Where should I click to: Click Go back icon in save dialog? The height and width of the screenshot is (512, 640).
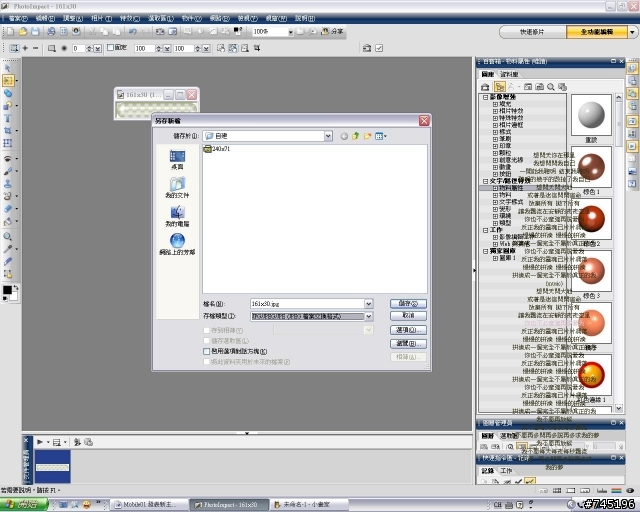click(x=344, y=136)
